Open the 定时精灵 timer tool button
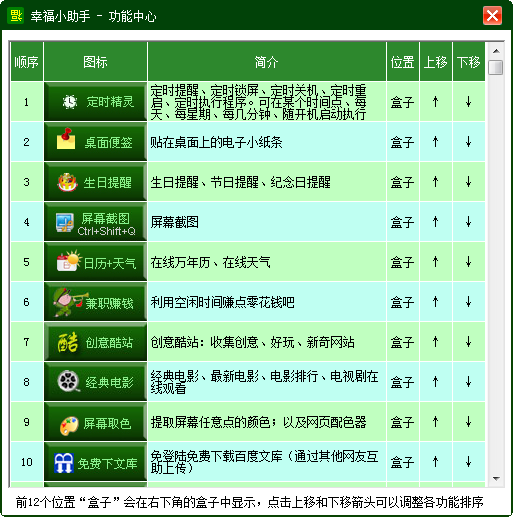Viewport: 513px width, 517px height. pyautogui.click(x=95, y=102)
